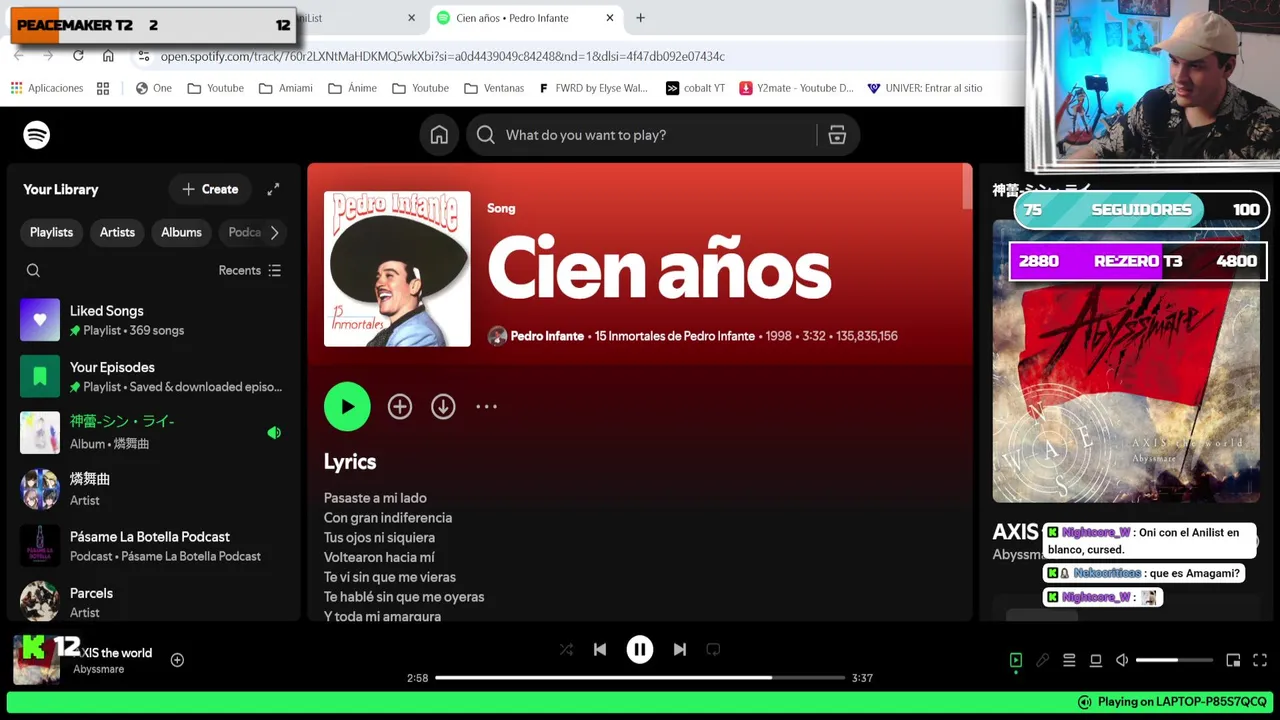Open the 燐舞曲 artist entry
The image size is (1280, 720).
pos(154,489)
